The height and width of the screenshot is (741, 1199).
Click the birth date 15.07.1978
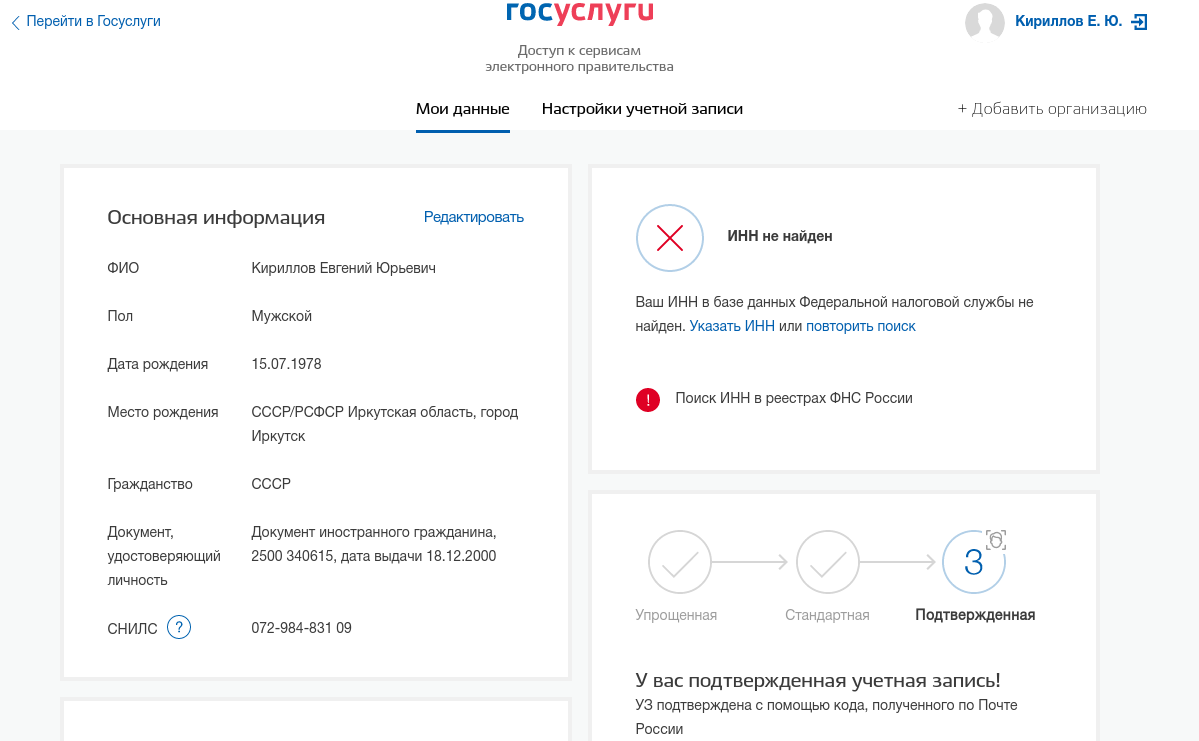(286, 364)
